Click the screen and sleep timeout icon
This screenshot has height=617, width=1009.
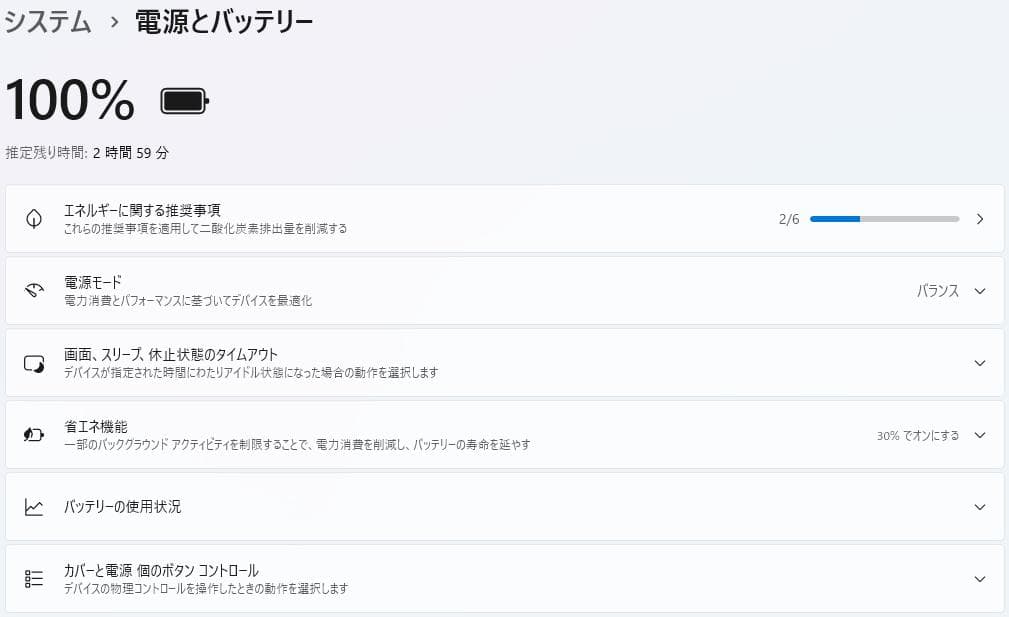coord(33,363)
